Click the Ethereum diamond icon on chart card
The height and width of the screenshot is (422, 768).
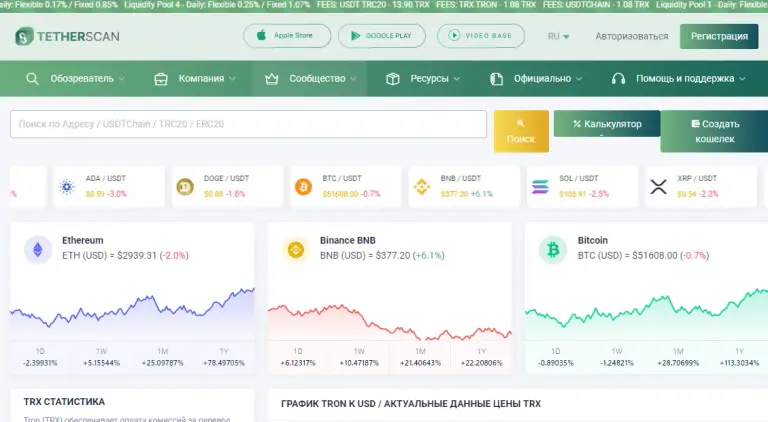38,250
